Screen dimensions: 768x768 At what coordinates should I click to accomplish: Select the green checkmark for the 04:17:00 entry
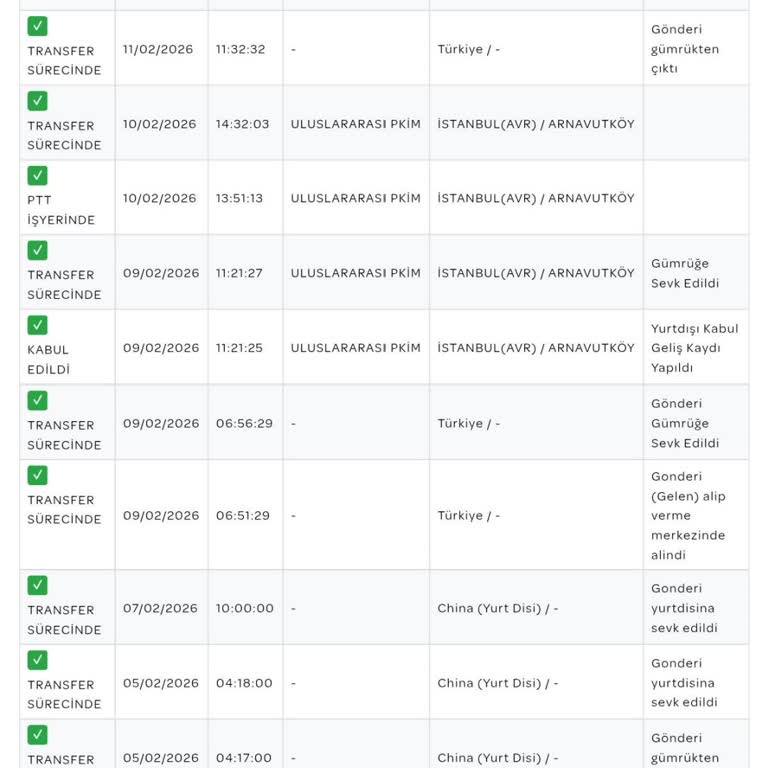(37, 735)
